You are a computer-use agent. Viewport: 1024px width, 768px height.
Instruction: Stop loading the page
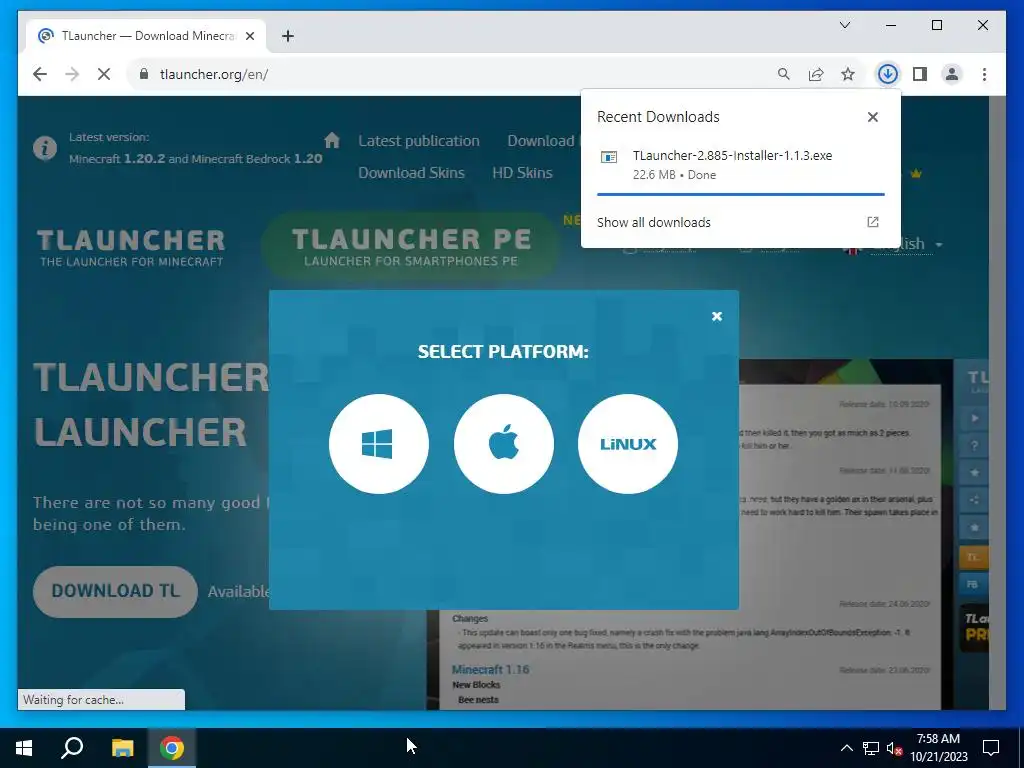point(104,74)
